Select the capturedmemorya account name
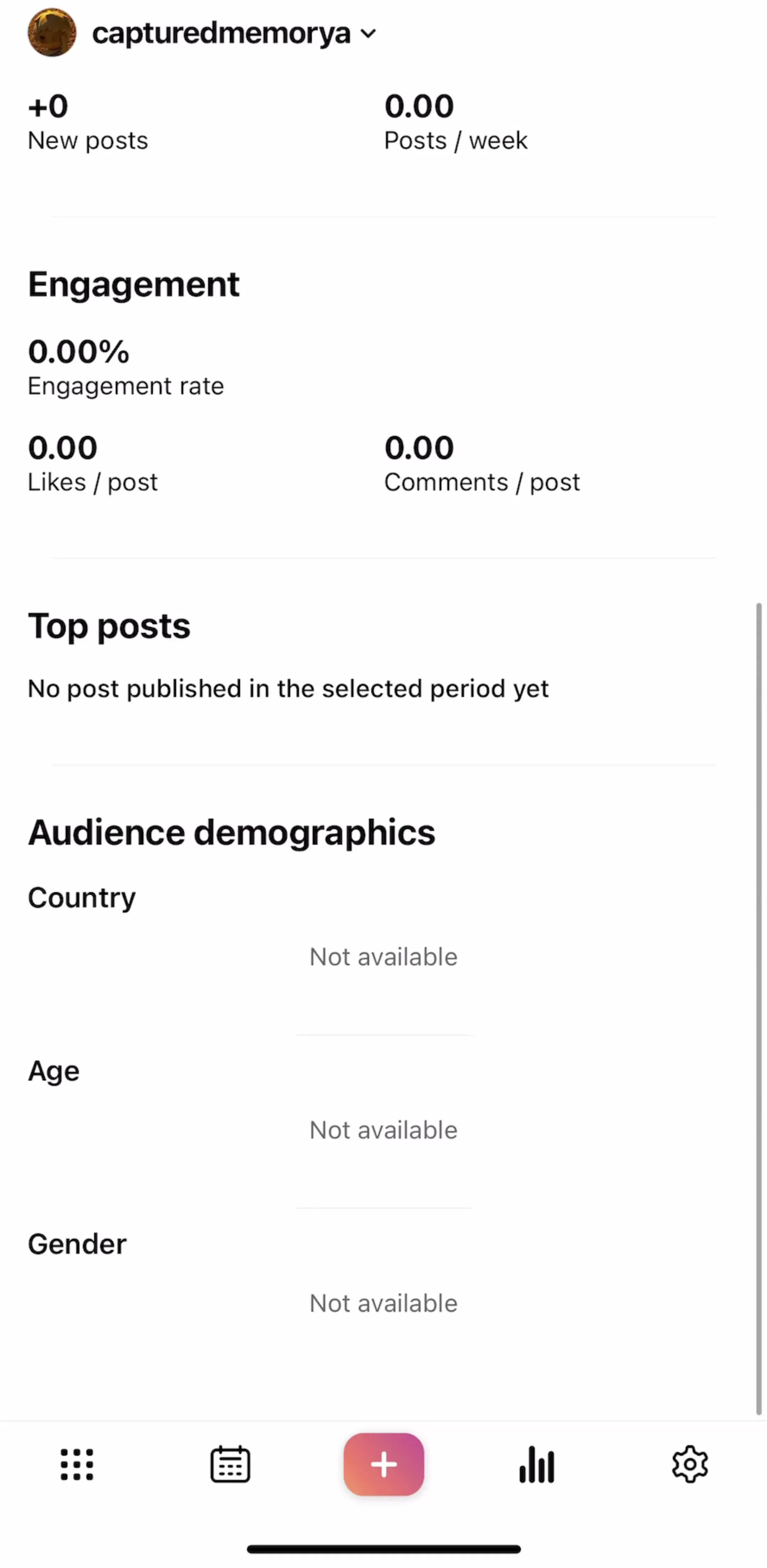 coord(222,33)
